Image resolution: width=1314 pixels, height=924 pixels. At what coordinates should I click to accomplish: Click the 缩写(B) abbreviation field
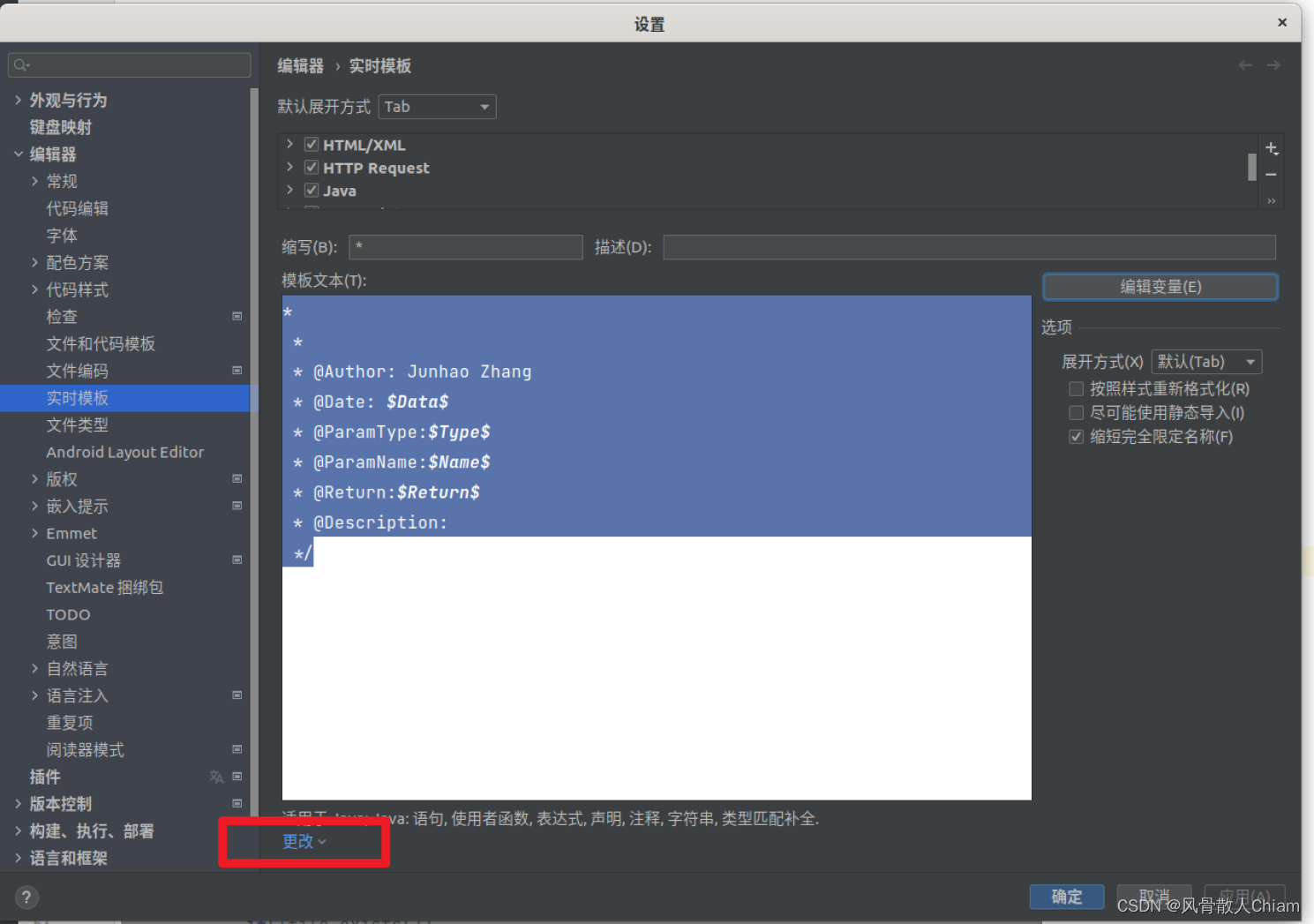coord(466,247)
